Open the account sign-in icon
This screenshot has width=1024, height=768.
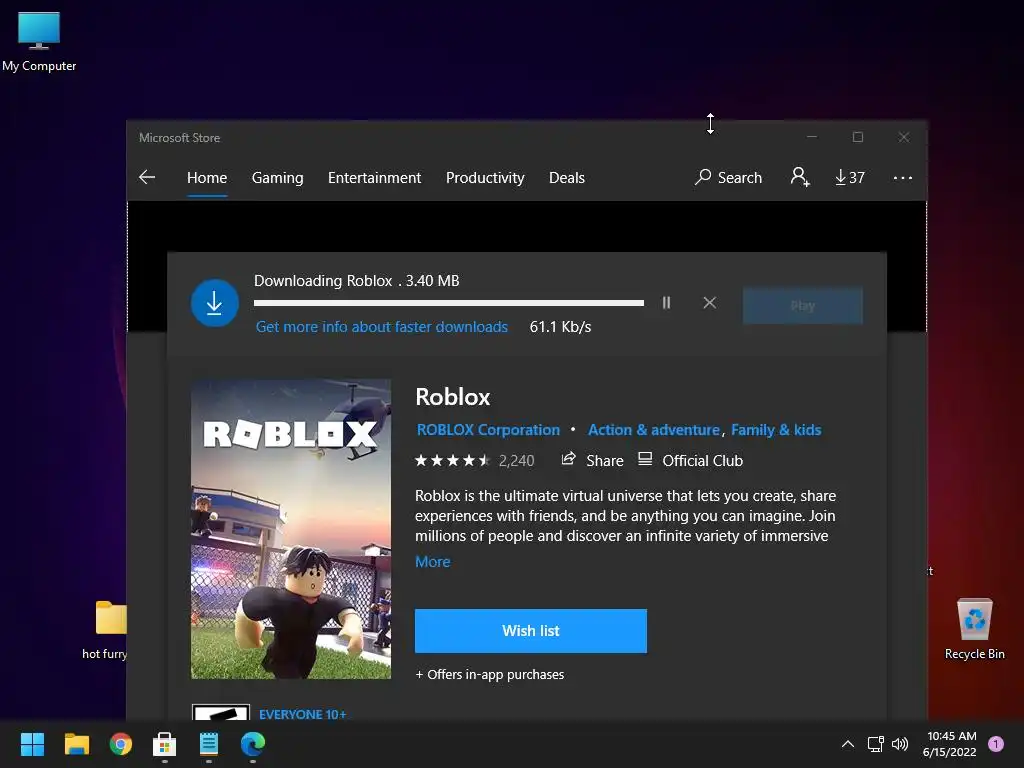click(x=800, y=177)
